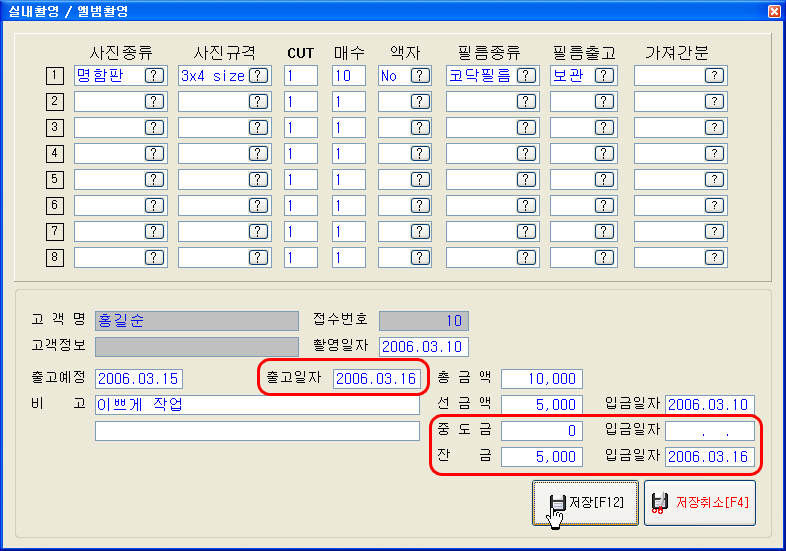Screen dimensions: 786x551
Task: Click the 사진종류 question-mark button in row 8
Action: point(154,258)
